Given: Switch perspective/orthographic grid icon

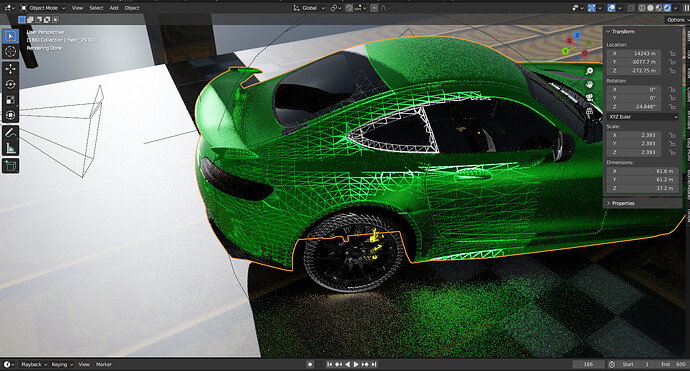Looking at the screenshot, I should tap(590, 111).
